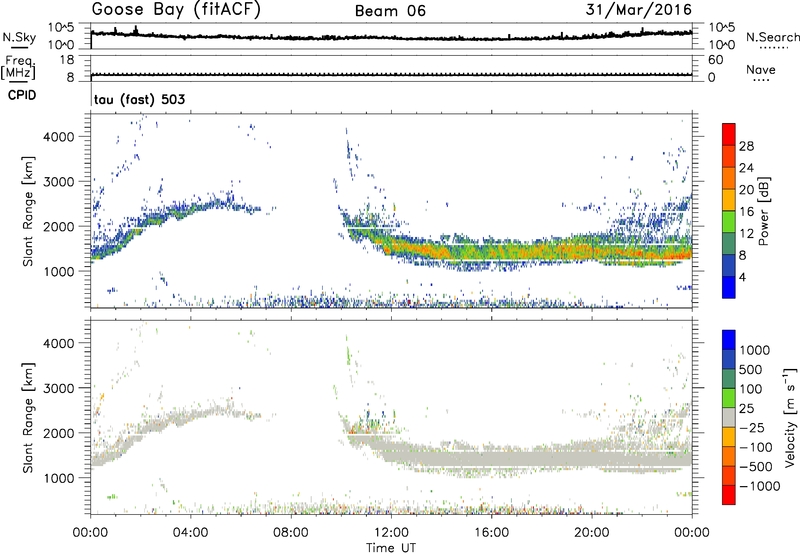Select the "04:00" time tick label

(x=190, y=533)
